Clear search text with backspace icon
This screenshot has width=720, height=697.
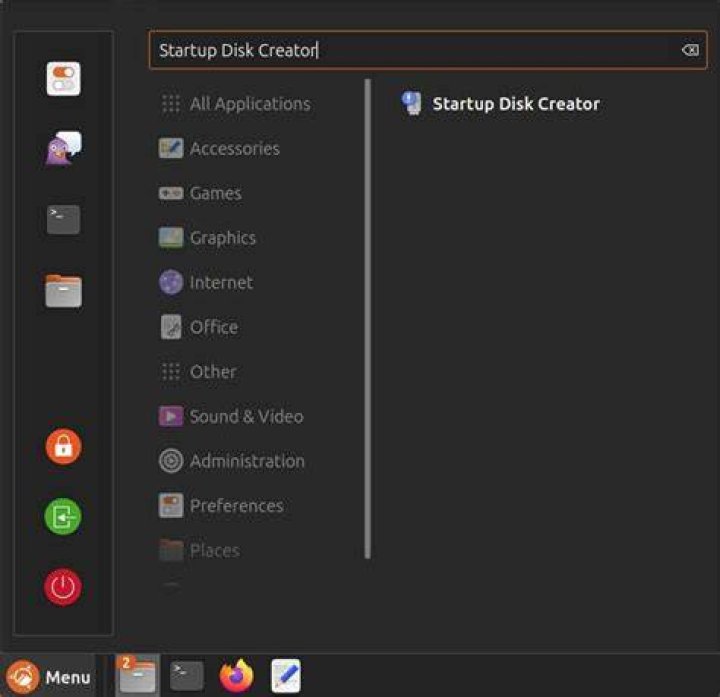click(x=690, y=50)
